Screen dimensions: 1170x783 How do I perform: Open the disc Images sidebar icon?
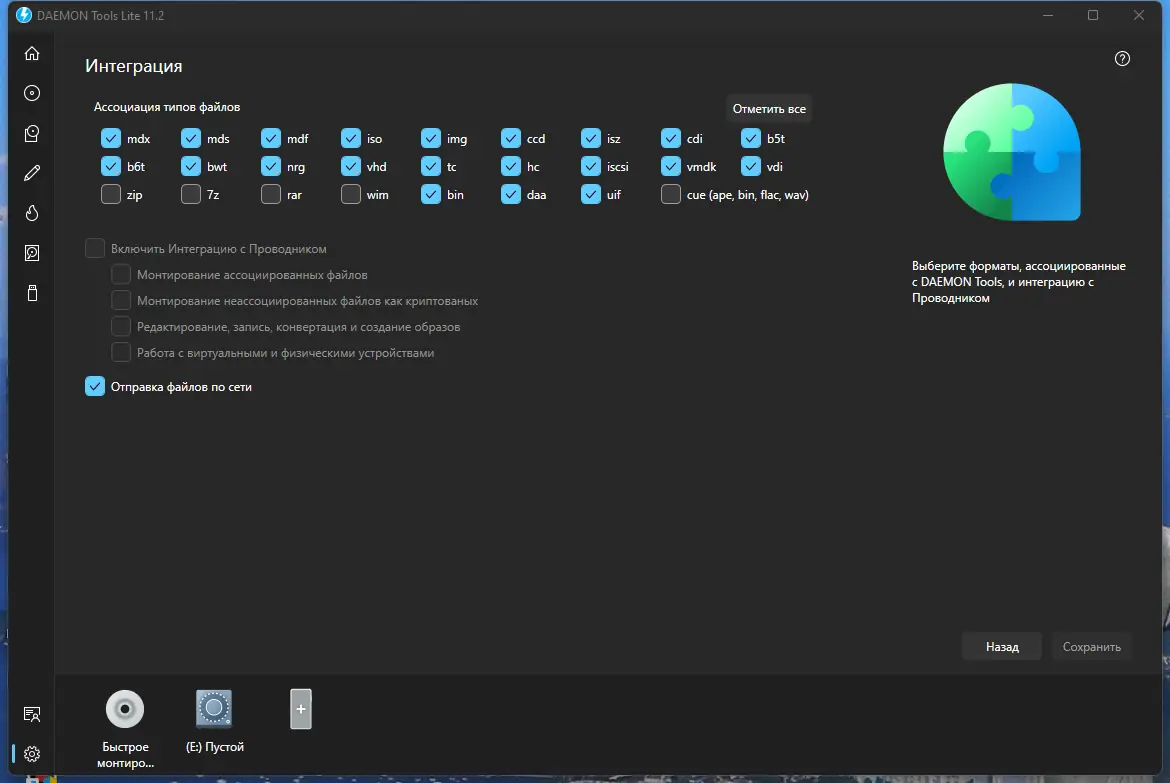tap(31, 93)
